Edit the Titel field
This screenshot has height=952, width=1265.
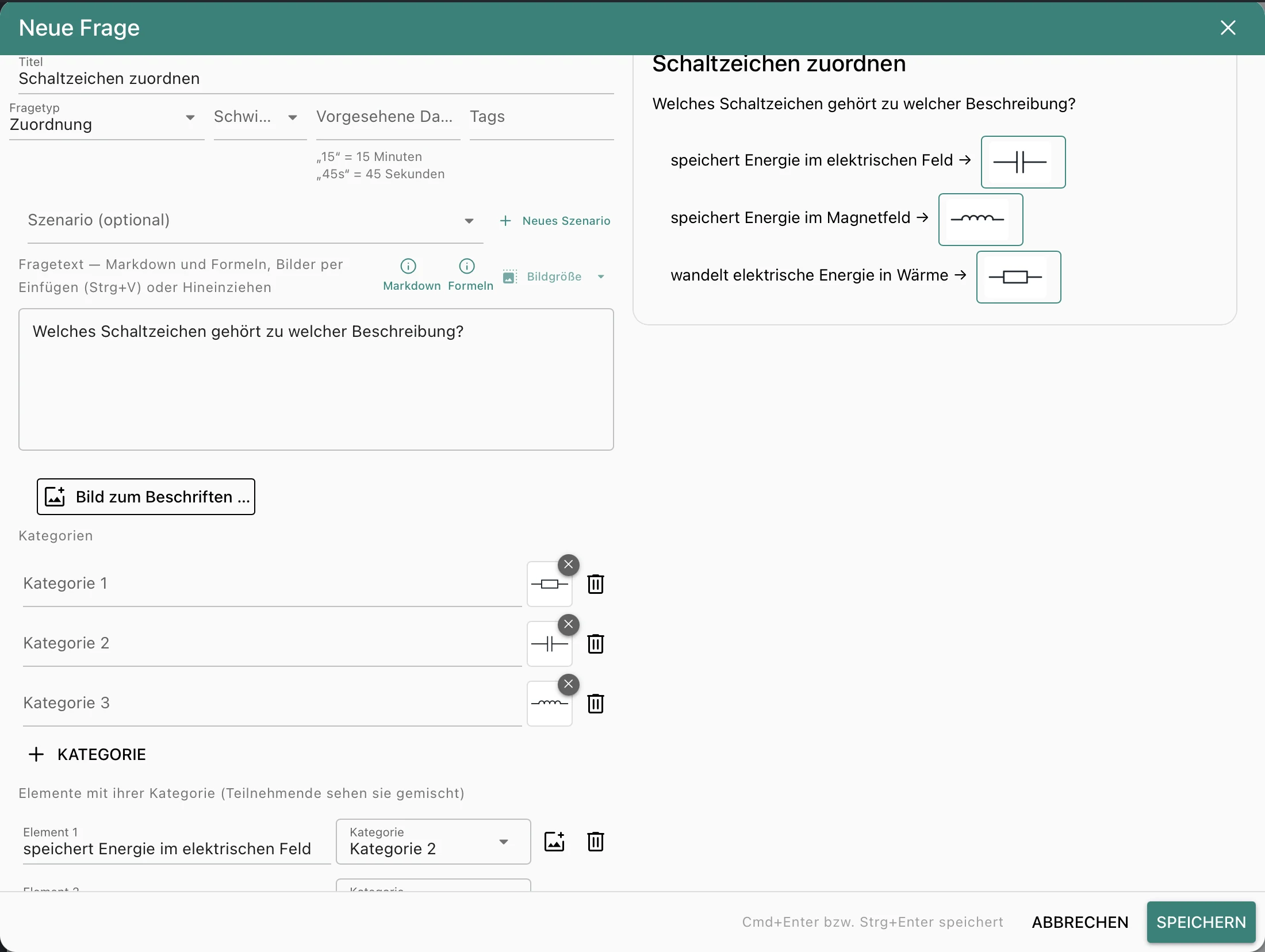[x=316, y=75]
